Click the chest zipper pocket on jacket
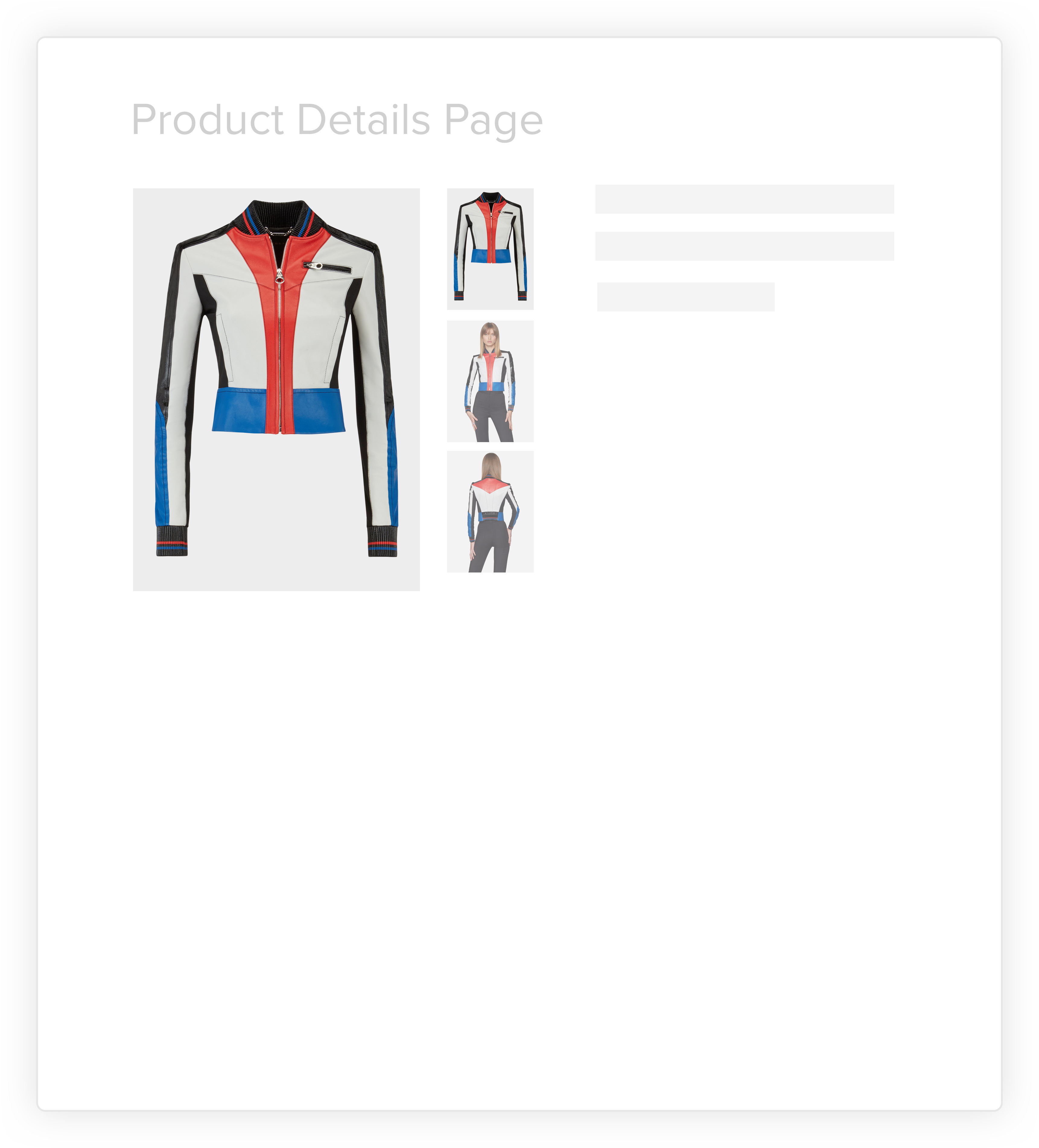1039x1148 pixels. (327, 266)
